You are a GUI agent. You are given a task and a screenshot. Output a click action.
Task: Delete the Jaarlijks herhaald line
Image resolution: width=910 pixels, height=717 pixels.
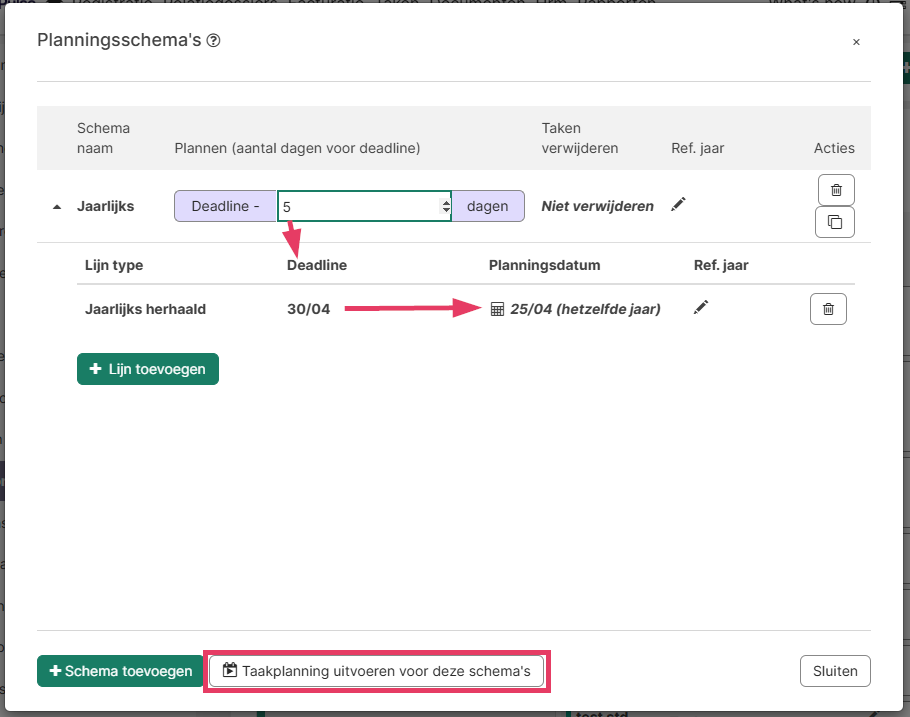(828, 309)
